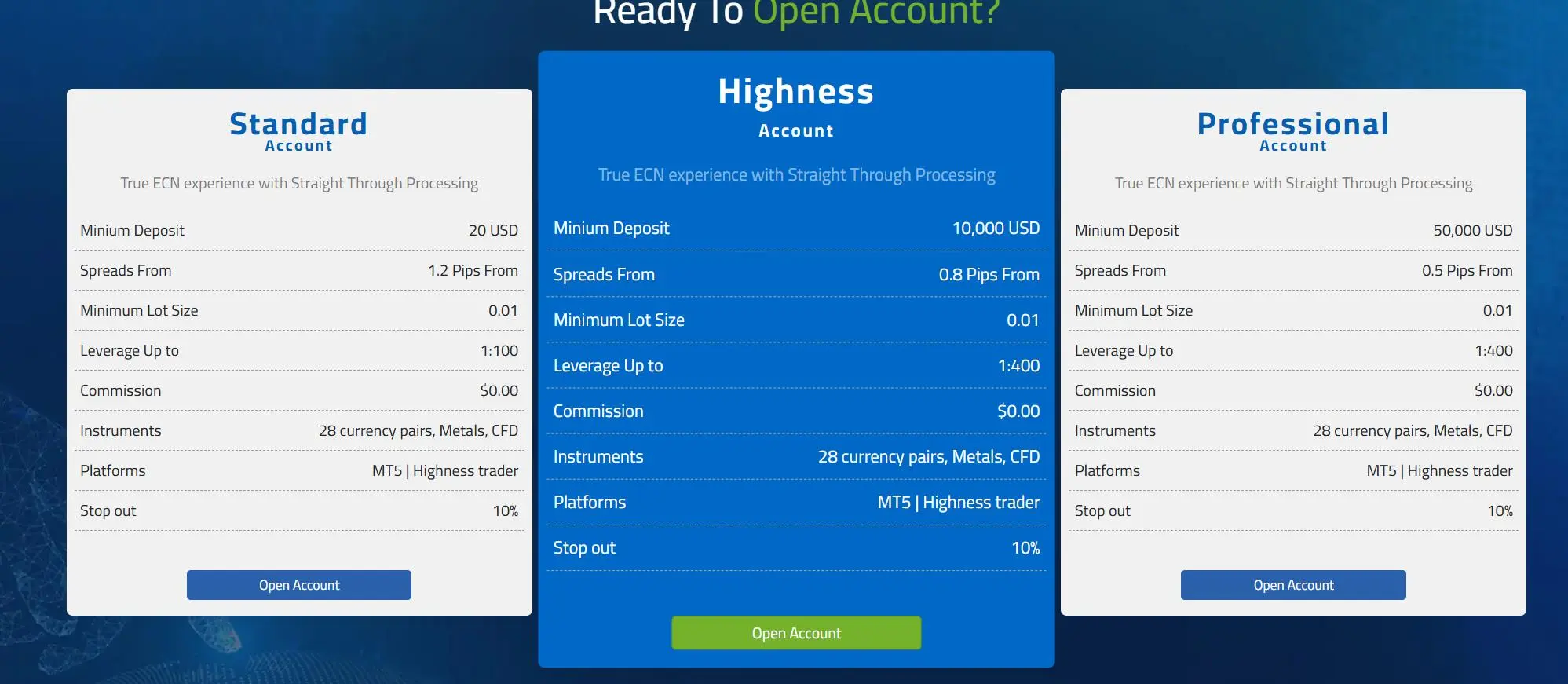Click Highness card's 'True ECN experience' tagline
Viewport: 1568px width, 684px height.
pos(796,174)
